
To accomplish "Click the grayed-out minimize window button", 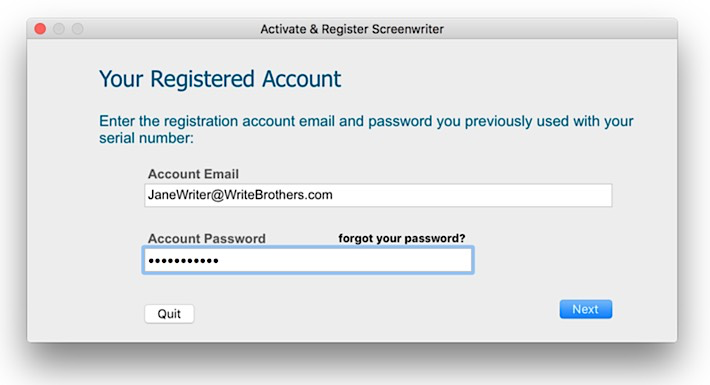I will click(59, 29).
